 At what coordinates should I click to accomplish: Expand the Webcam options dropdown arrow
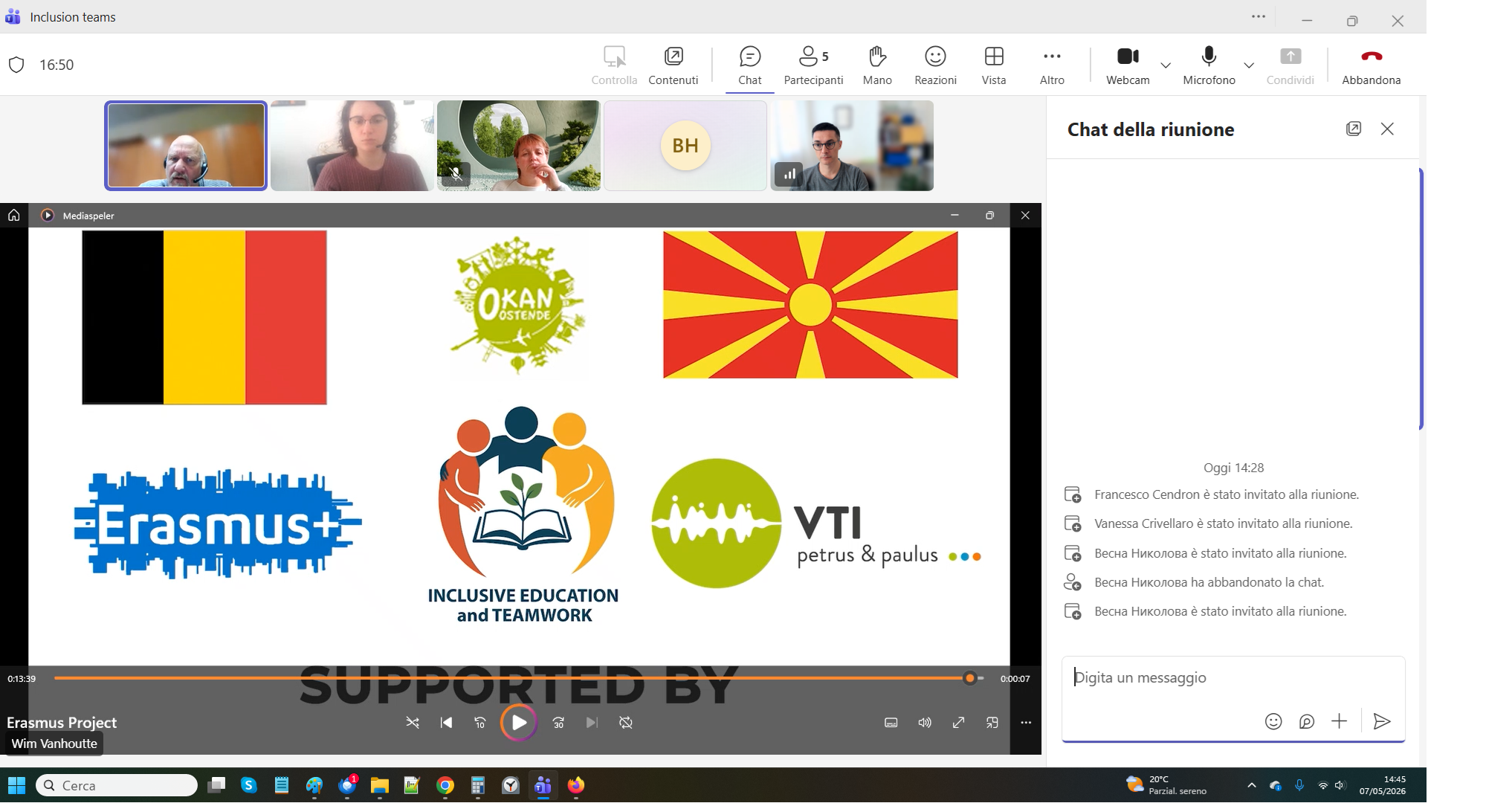(x=1166, y=65)
